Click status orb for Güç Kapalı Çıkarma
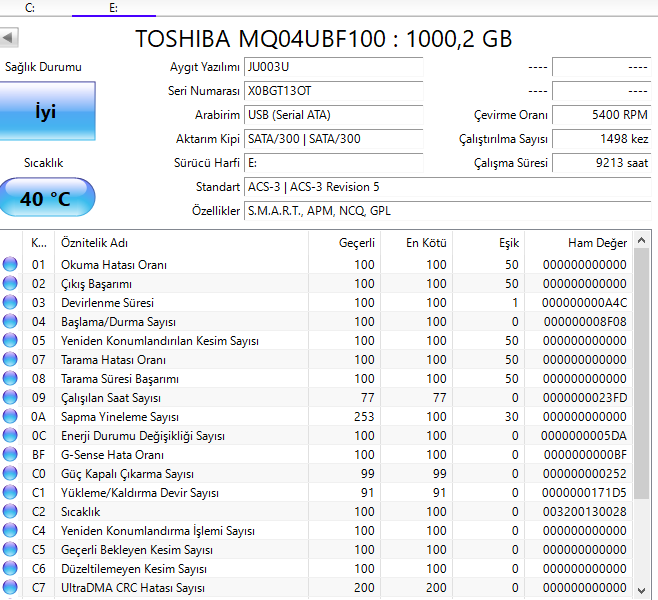The image size is (658, 600). click(x=10, y=473)
